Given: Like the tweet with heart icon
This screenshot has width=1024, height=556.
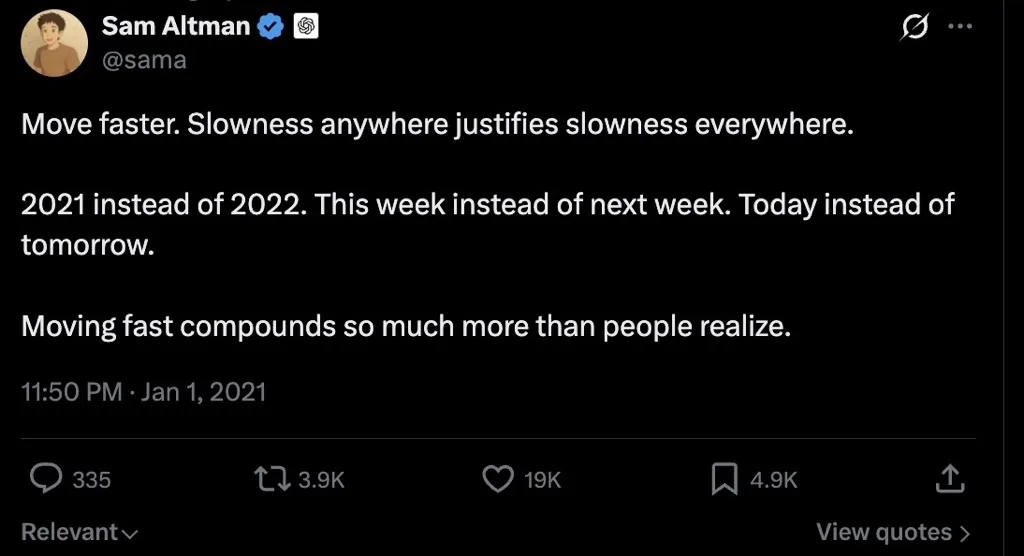Looking at the screenshot, I should (498, 479).
